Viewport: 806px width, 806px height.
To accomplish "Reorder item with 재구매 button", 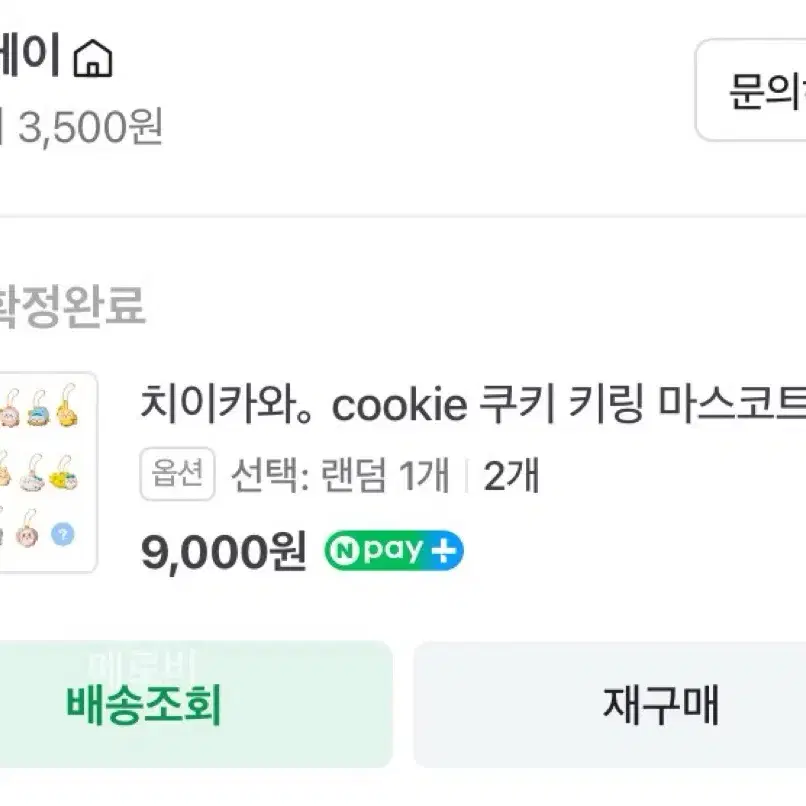I will [610, 704].
